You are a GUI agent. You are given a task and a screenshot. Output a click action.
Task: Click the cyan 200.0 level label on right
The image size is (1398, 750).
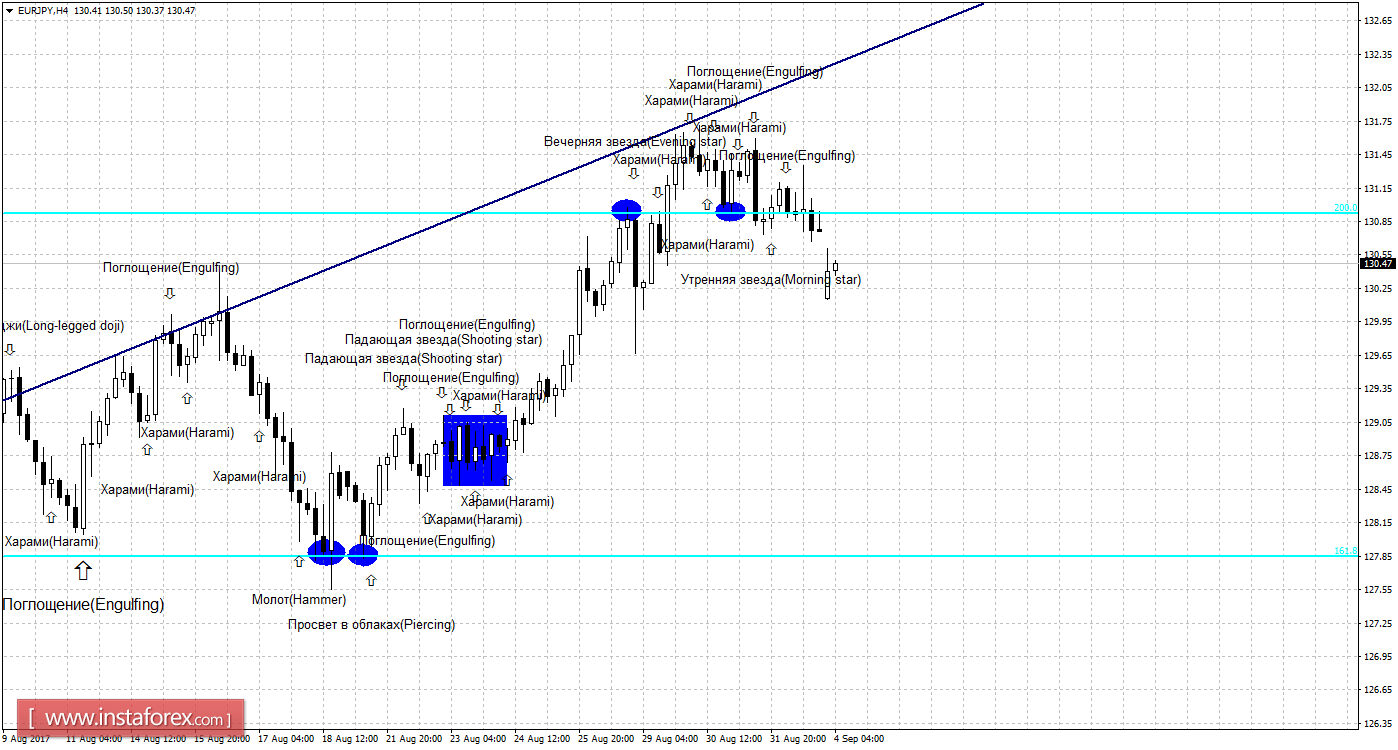tap(1346, 207)
